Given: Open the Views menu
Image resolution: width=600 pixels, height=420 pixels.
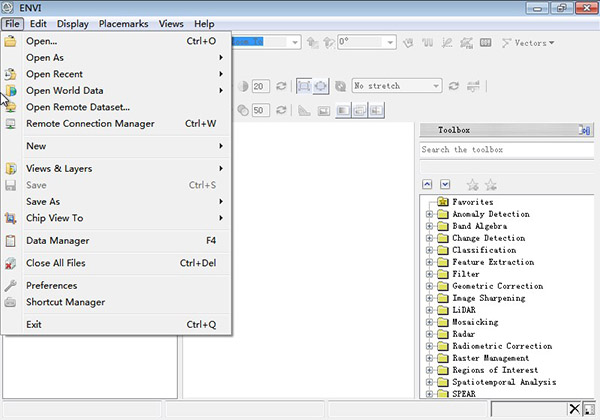Looking at the screenshot, I should click(171, 24).
